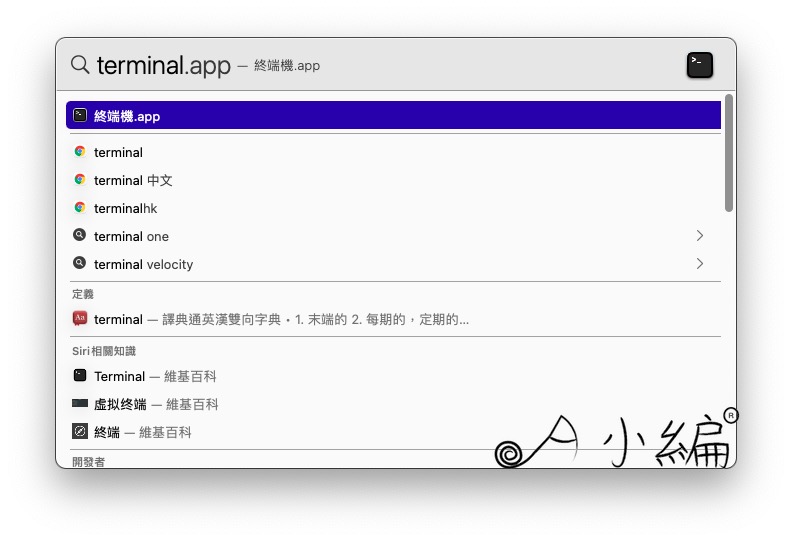
Task: Open "終端 — 維基百科" result
Action: pos(393,432)
